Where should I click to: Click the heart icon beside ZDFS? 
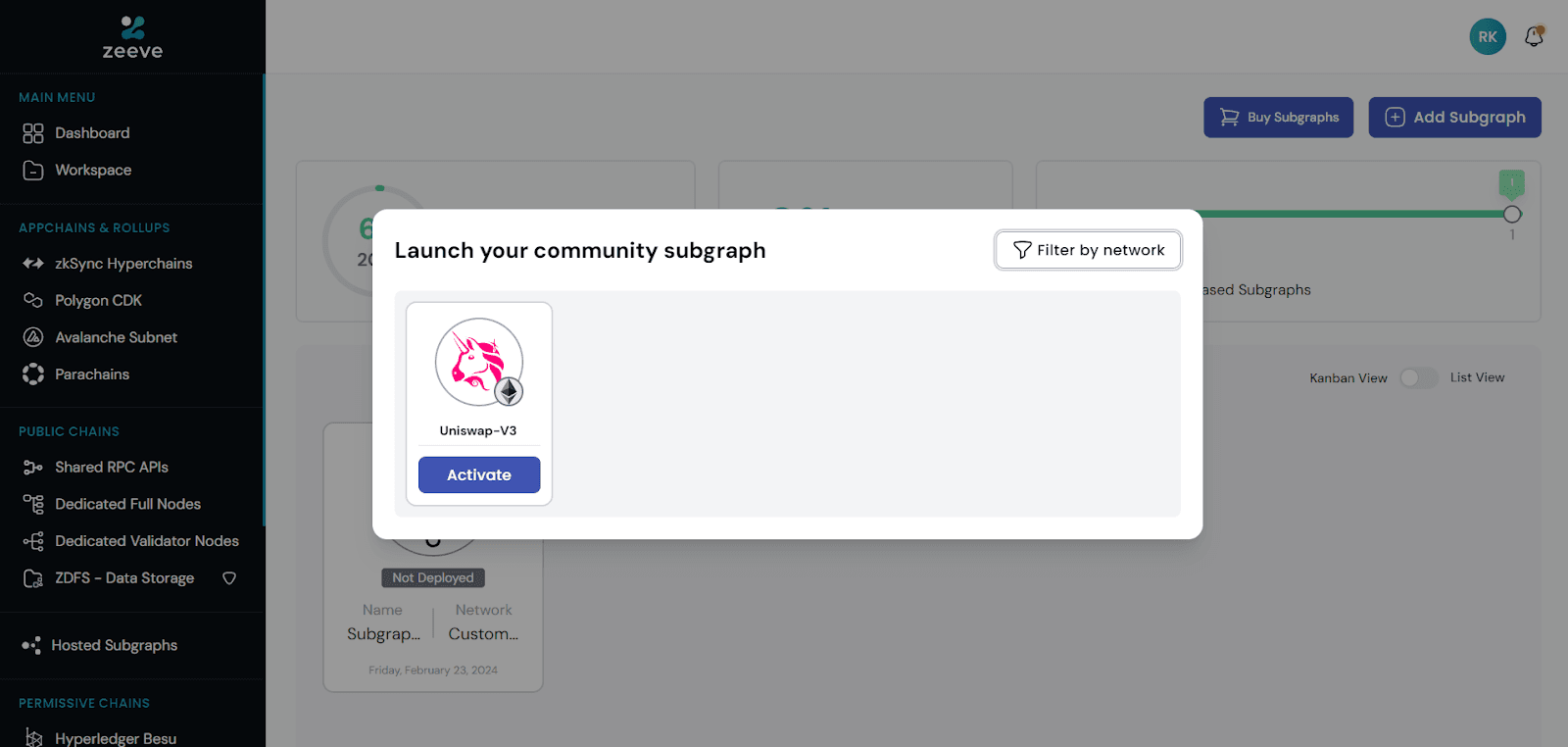(x=229, y=578)
